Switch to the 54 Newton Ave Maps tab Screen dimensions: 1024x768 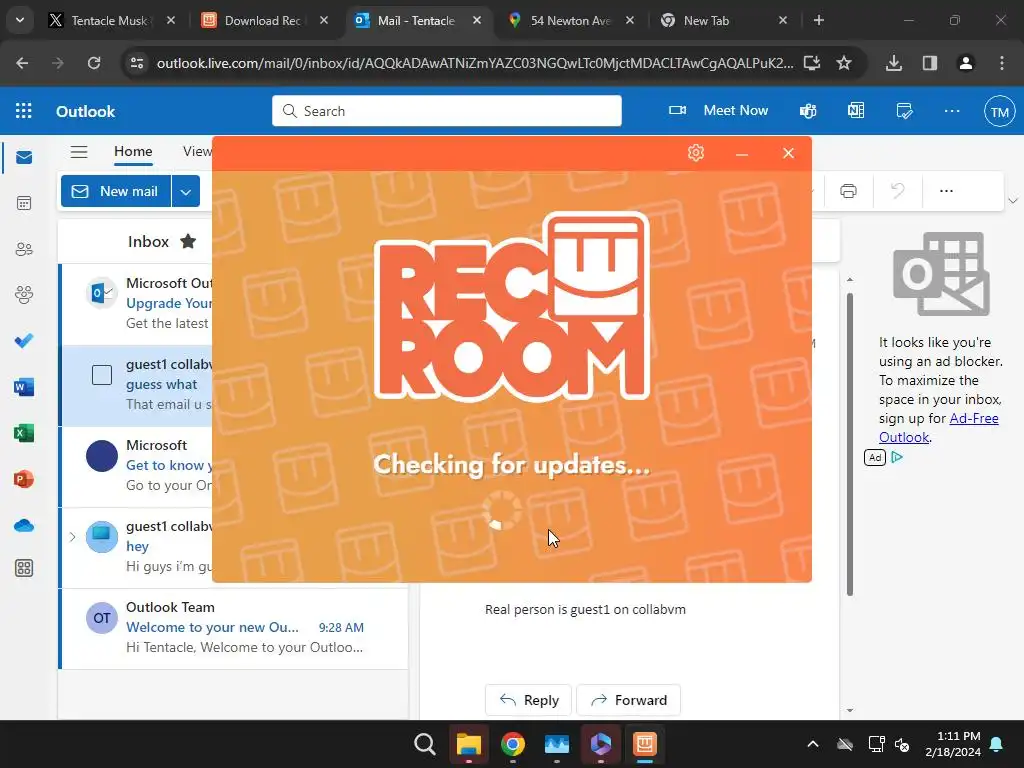571,20
